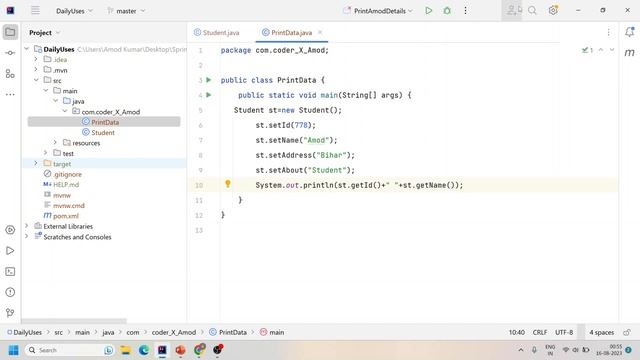Open the Run tool window in the left sidebar
Viewport: 640px width, 360px height.
[10, 251]
